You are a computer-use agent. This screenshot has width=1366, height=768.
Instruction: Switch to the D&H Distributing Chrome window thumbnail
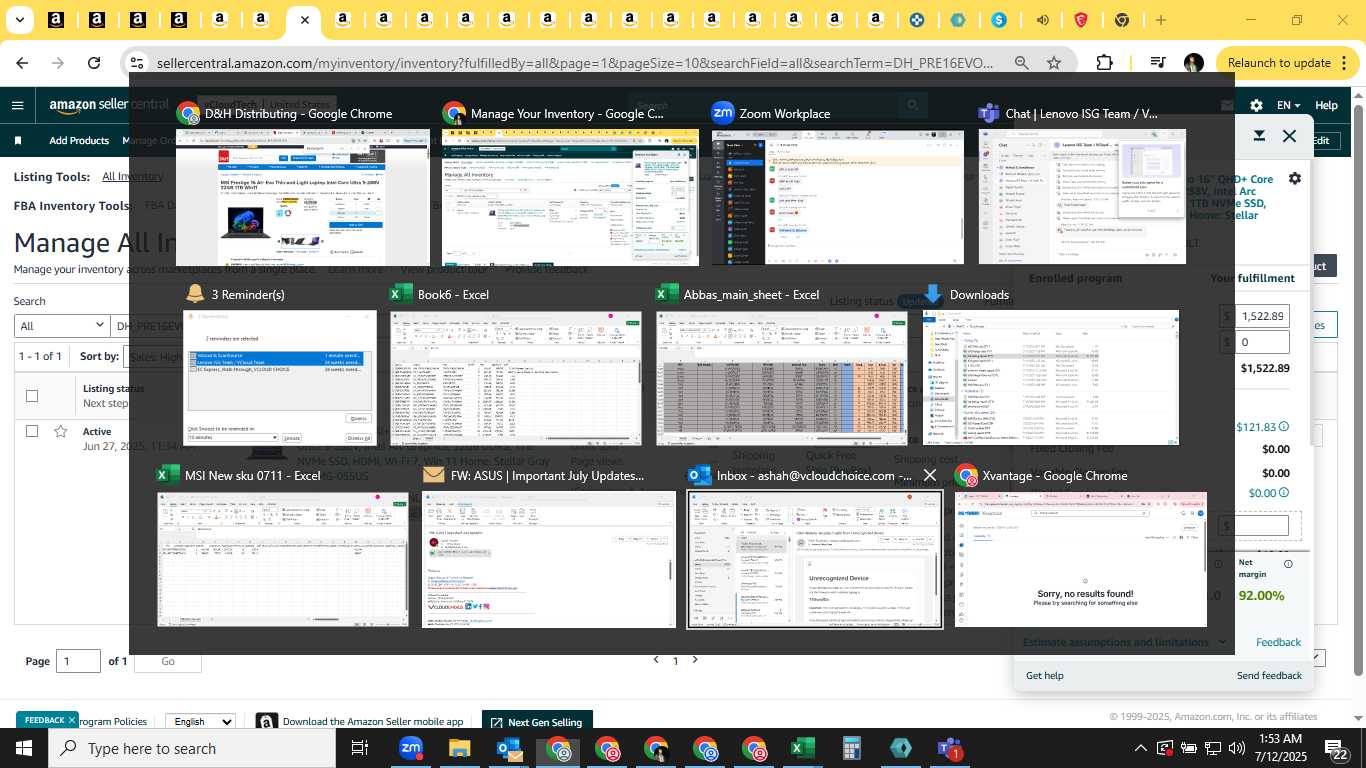[303, 197]
